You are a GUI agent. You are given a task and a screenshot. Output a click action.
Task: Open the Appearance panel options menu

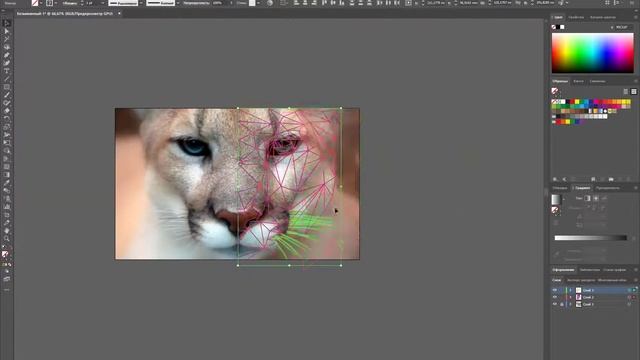[636, 270]
